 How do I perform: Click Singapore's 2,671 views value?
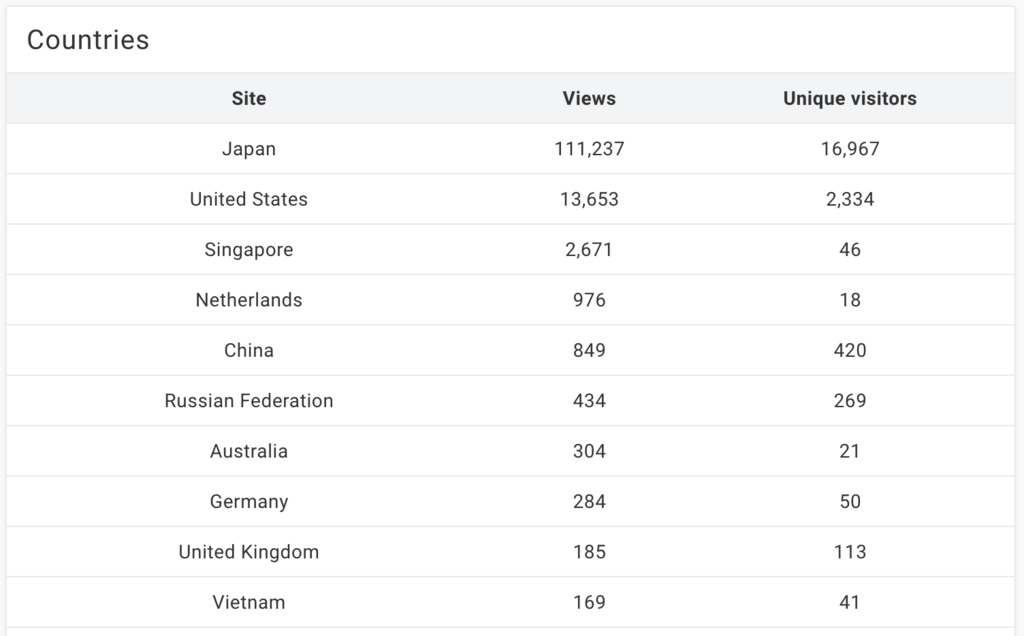[x=589, y=249]
